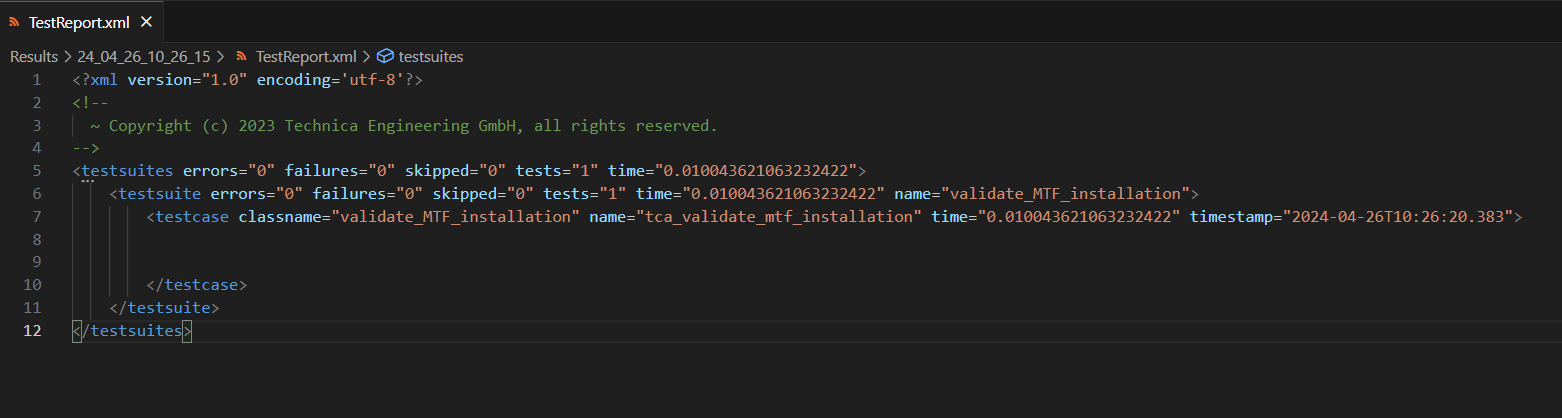The image size is (1562, 418).
Task: Close the TestReport.xml editor tab
Action: point(146,22)
